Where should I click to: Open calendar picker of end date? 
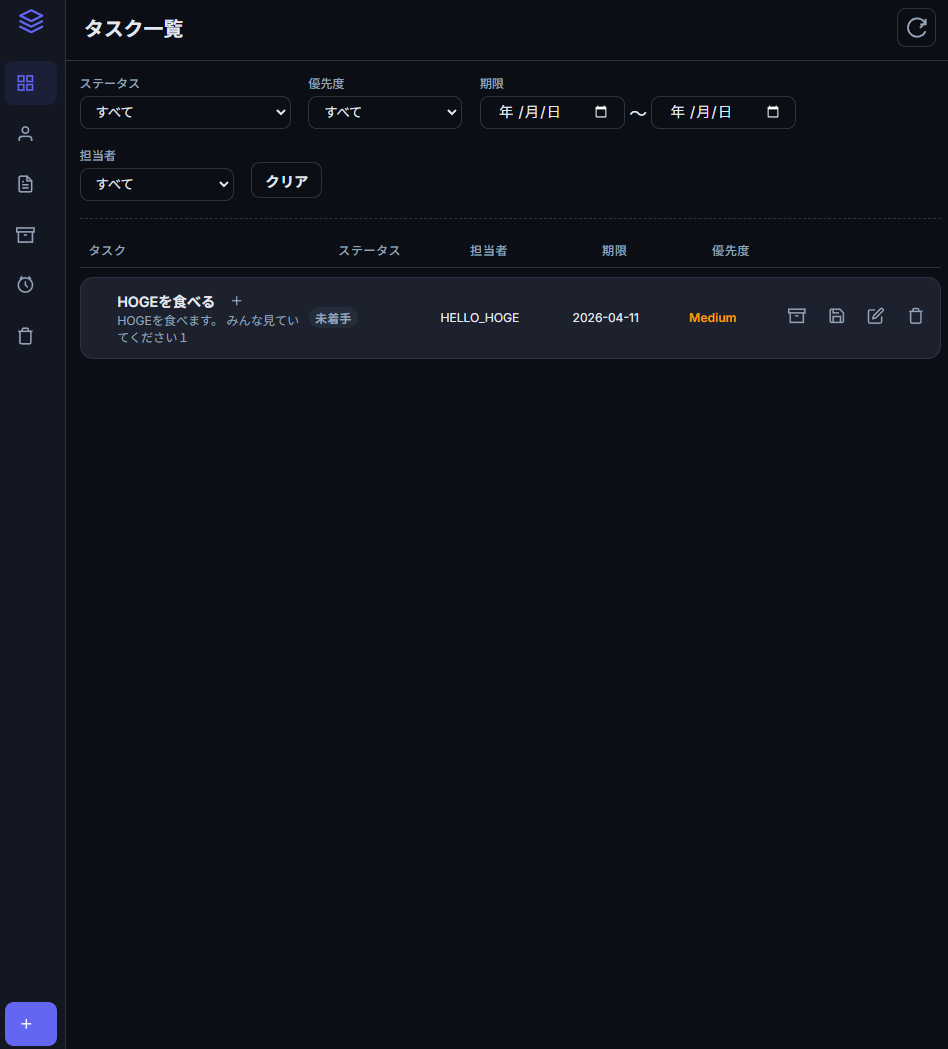773,112
